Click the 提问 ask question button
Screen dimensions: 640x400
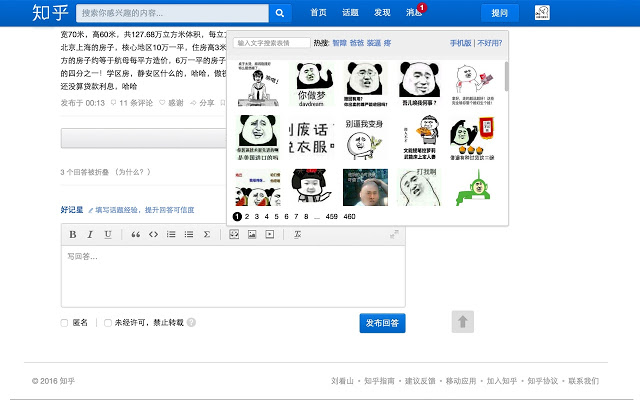point(500,13)
